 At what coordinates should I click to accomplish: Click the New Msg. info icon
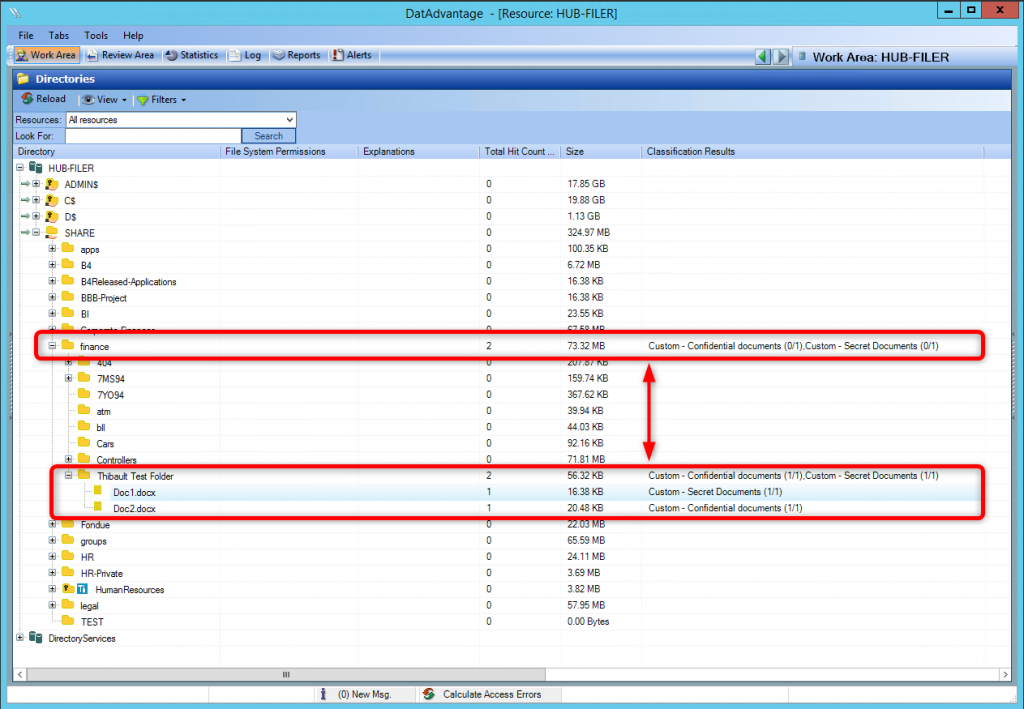point(323,695)
